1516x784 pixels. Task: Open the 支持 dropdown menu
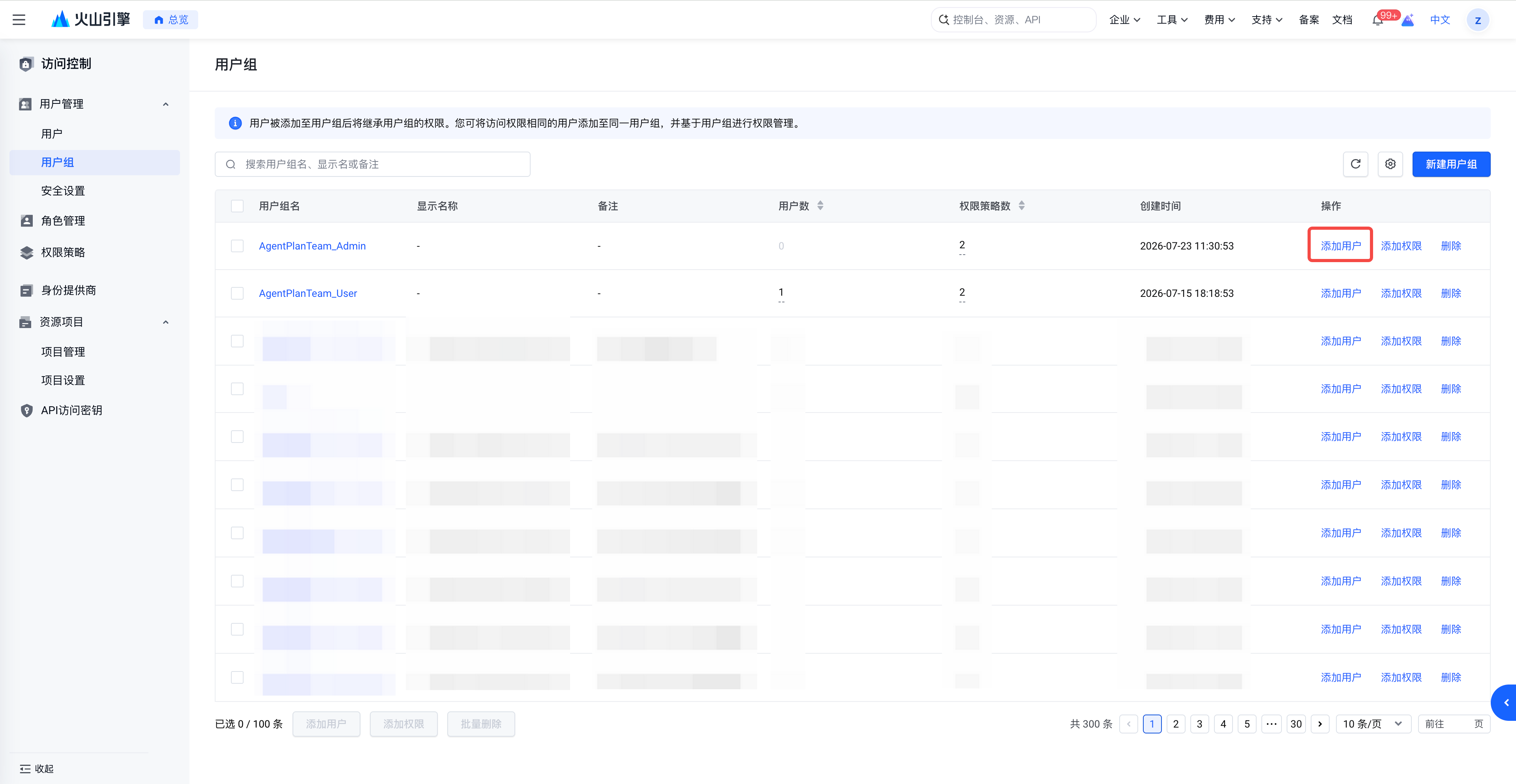[1267, 20]
